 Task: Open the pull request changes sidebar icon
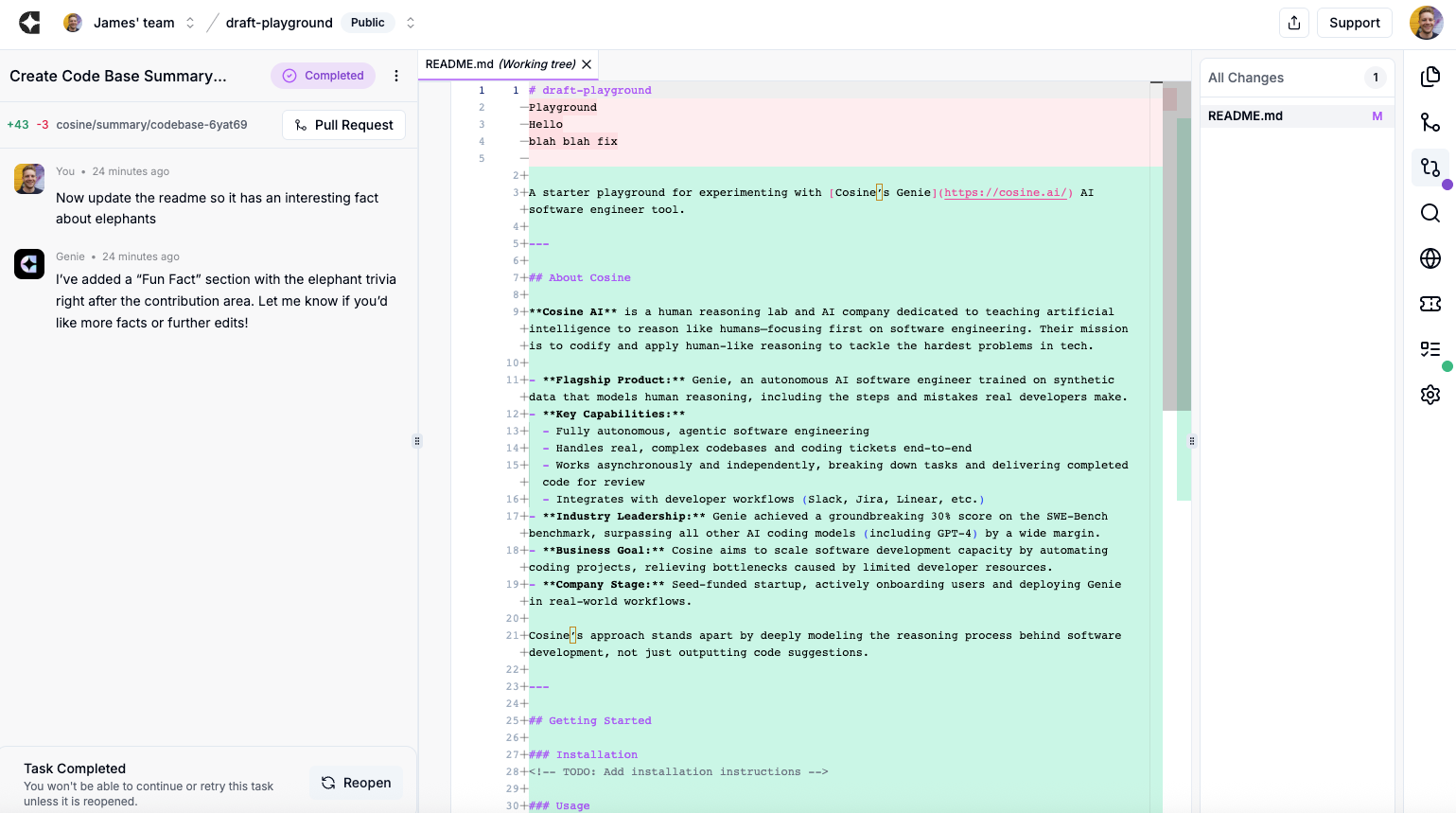(x=1430, y=168)
